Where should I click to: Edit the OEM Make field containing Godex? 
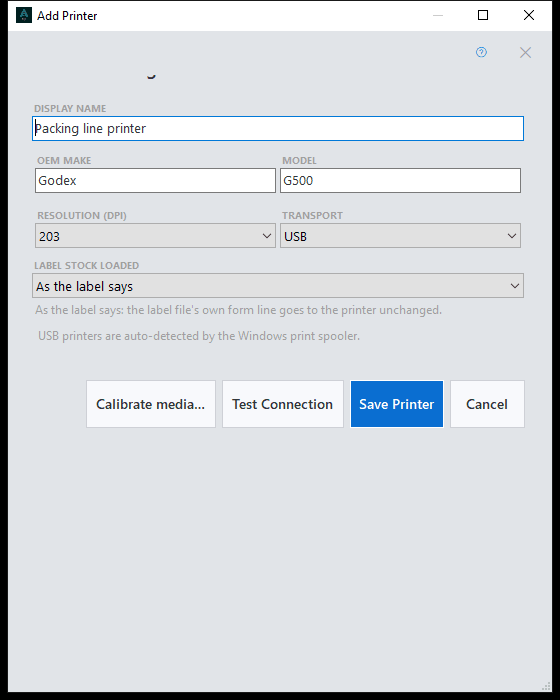tap(155, 180)
